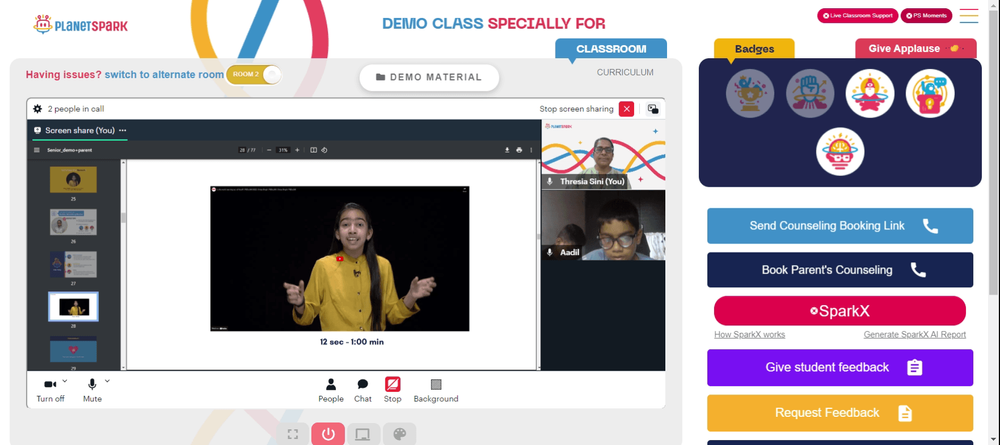Click the PlanetSpark logo
1000x445 pixels.
tap(80, 25)
